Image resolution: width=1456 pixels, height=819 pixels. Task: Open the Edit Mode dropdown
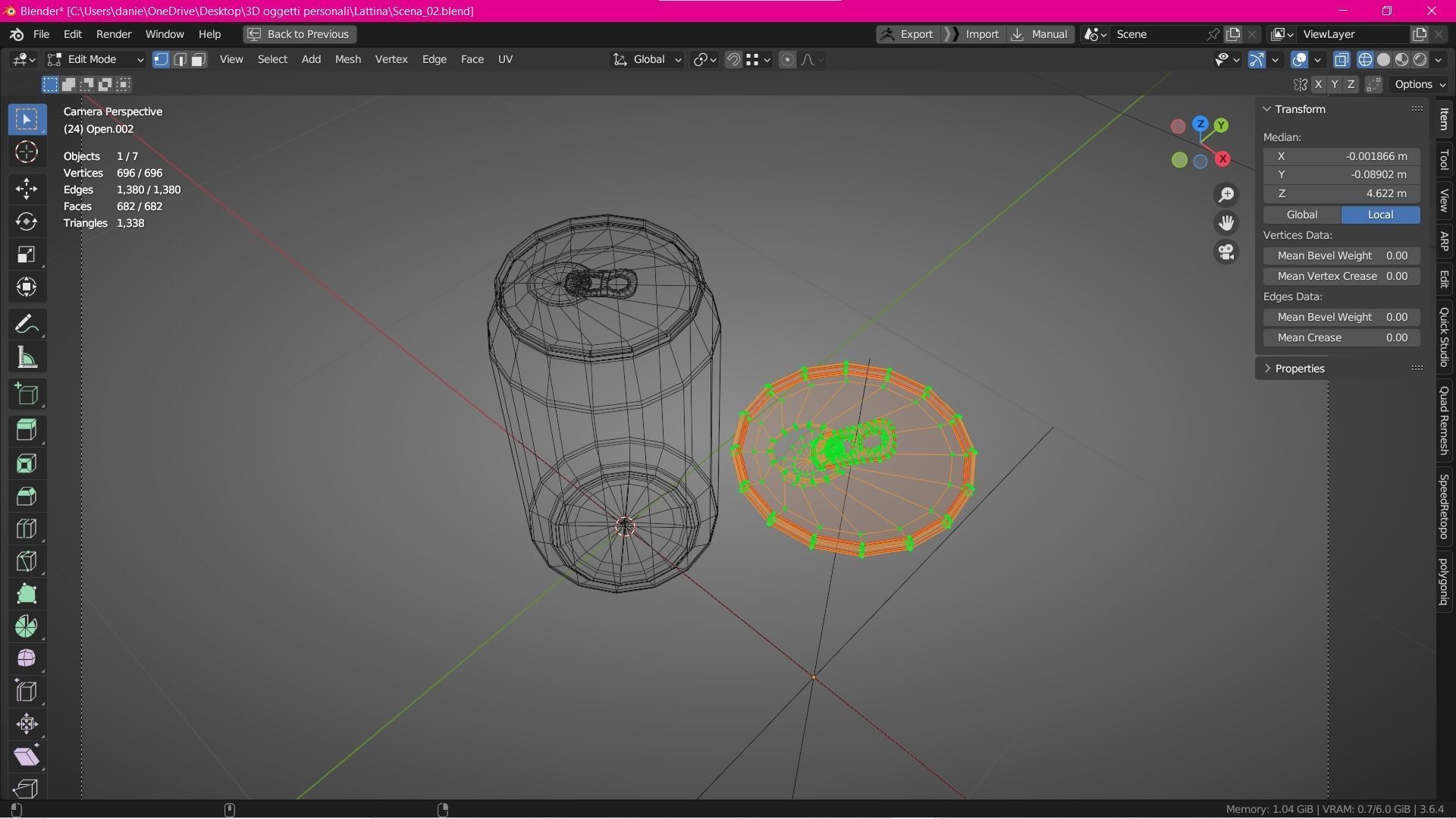[x=96, y=59]
